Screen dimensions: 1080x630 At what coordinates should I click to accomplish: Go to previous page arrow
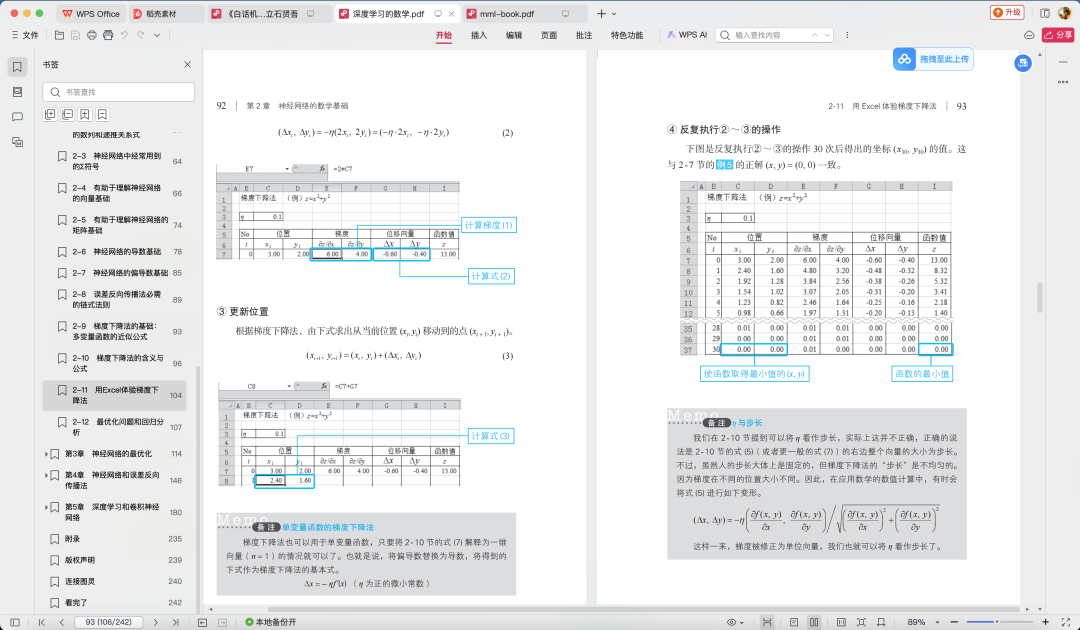tap(61, 622)
